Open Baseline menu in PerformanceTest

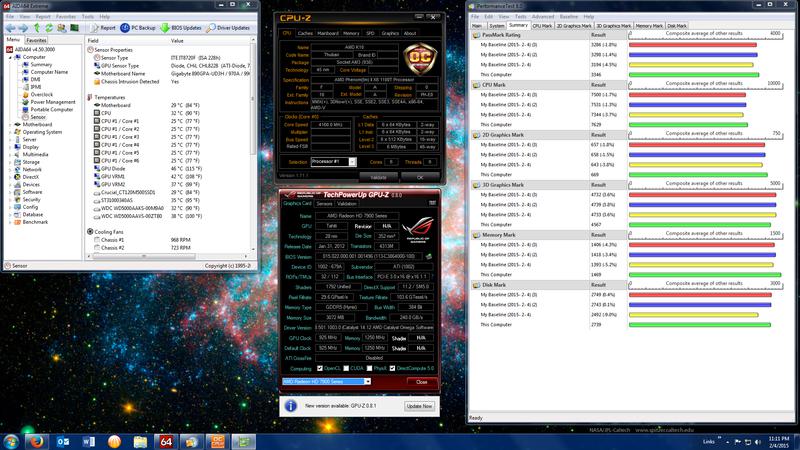pos(568,17)
